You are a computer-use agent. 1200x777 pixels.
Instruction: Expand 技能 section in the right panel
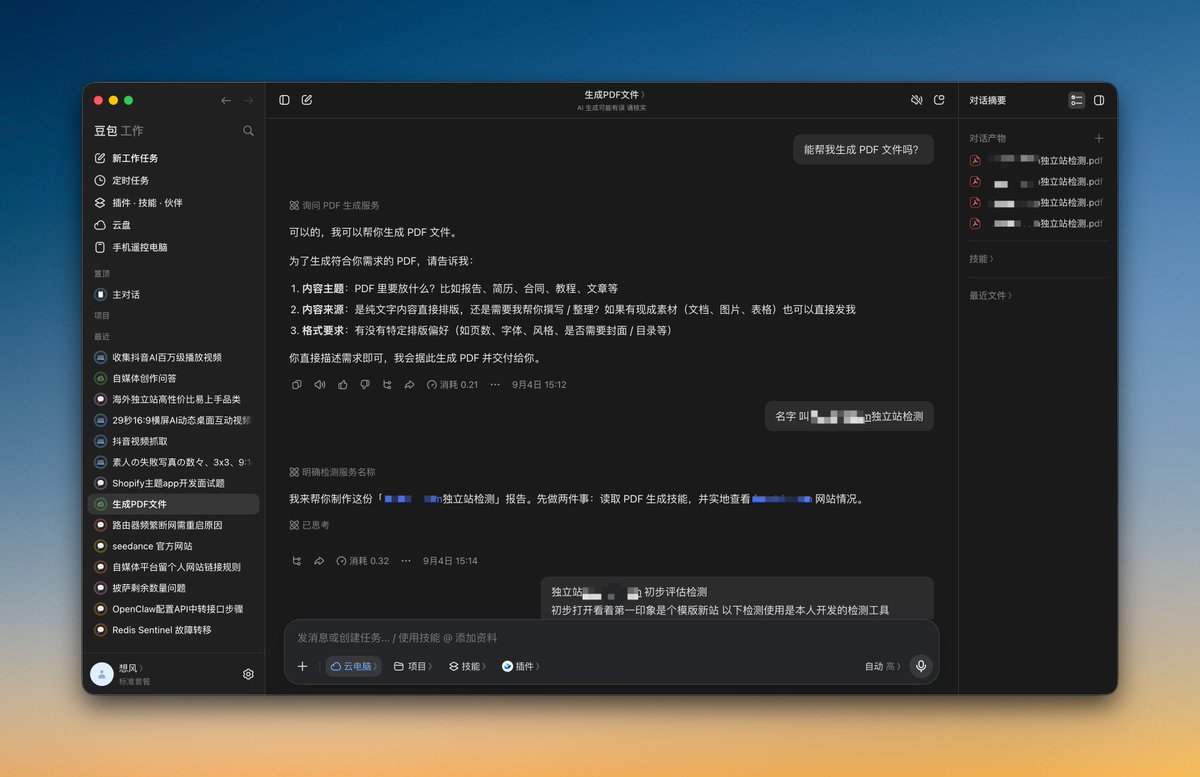point(981,259)
